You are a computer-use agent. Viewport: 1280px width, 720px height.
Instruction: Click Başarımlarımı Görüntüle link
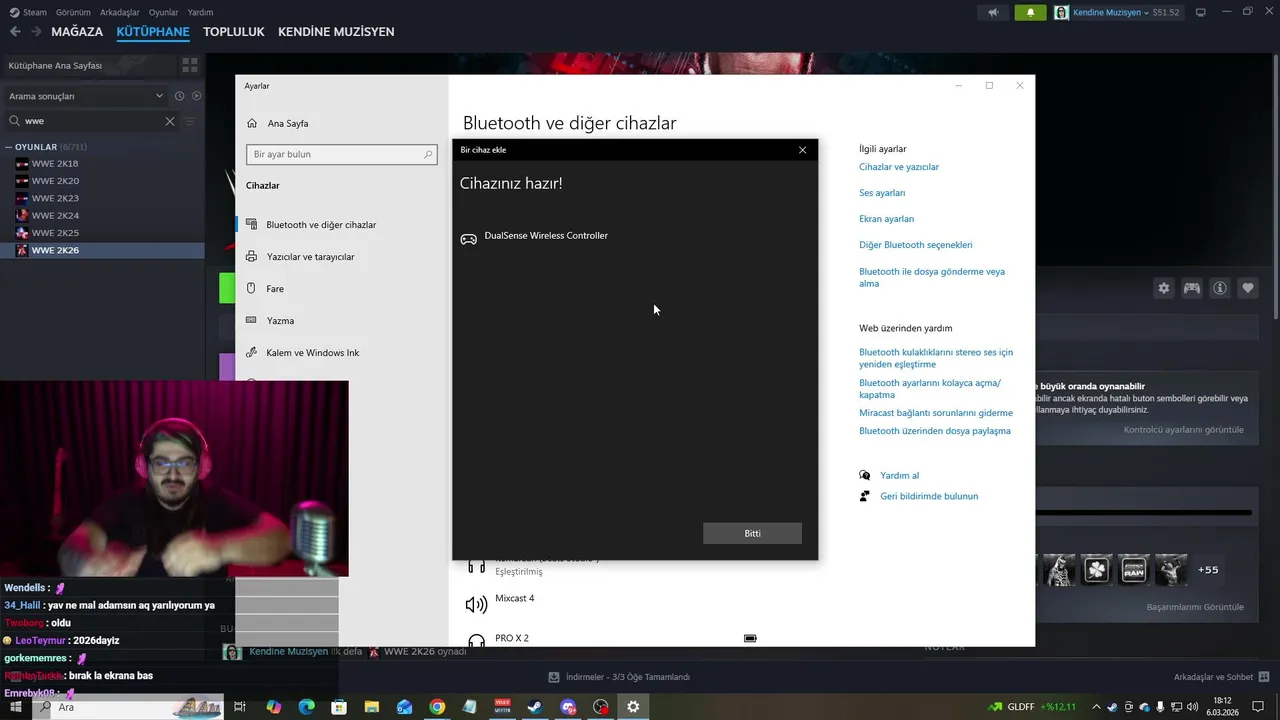(x=1195, y=607)
